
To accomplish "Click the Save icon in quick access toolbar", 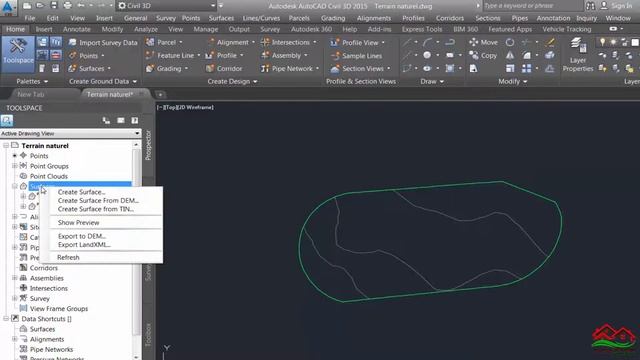I will [54, 6].
